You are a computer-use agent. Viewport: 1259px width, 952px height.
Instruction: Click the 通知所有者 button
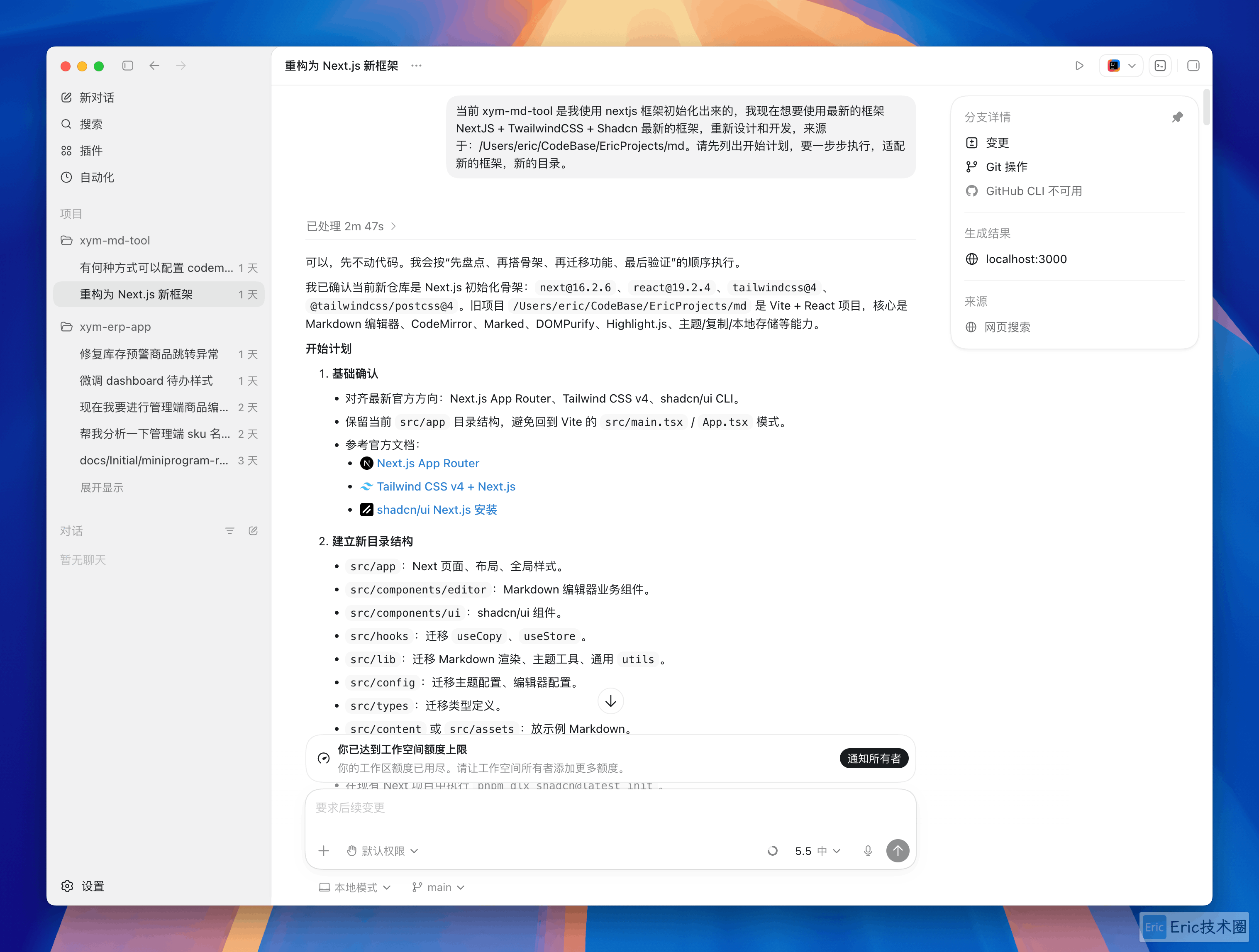tap(873, 759)
